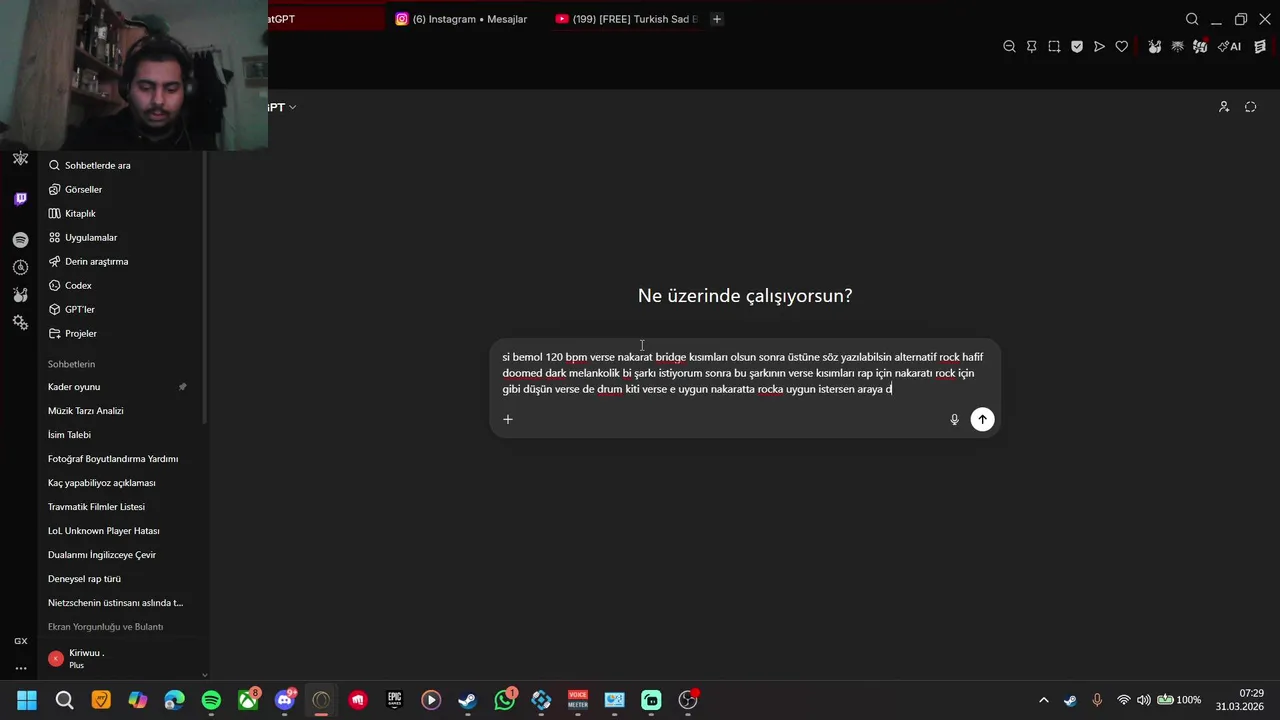This screenshot has width=1280, height=720.
Task: Open a new browser tab with the plus
Action: (717, 19)
